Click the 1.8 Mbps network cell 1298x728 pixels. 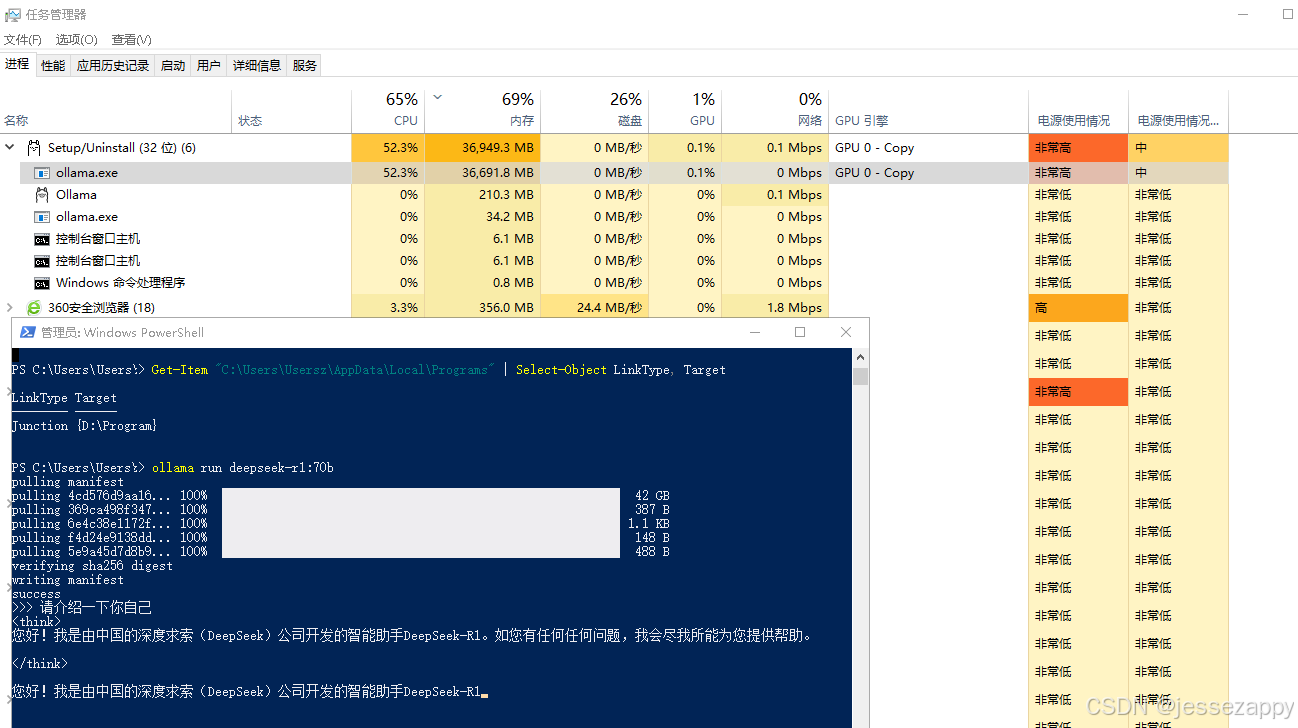(775, 308)
